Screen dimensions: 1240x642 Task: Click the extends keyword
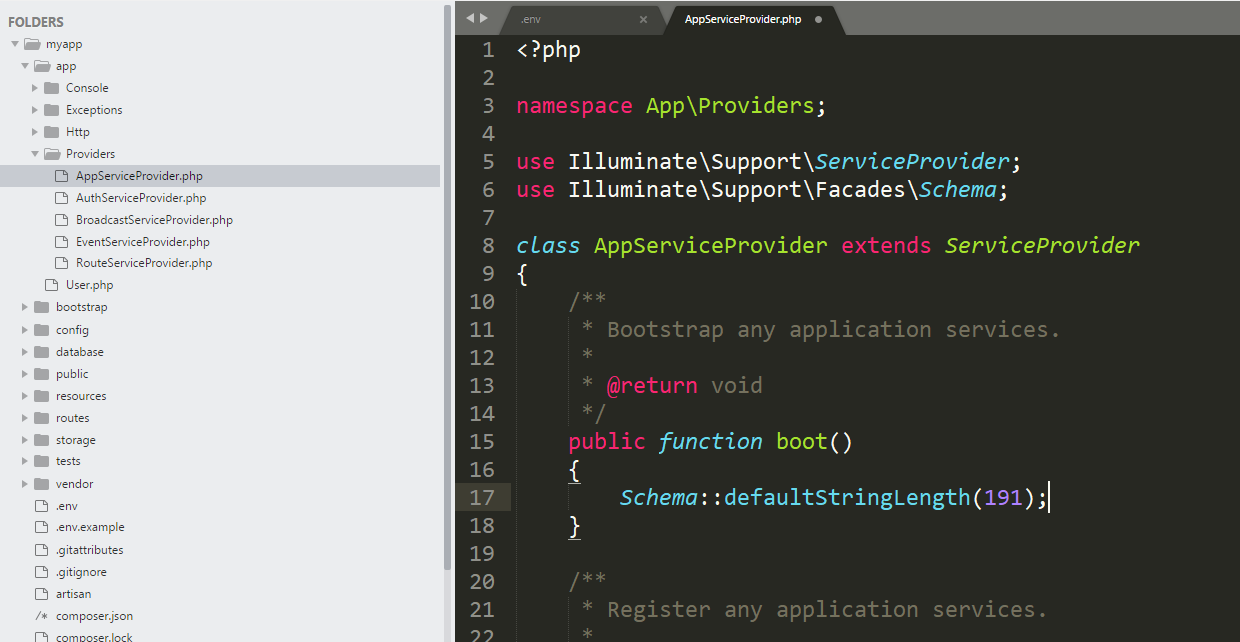pos(887,246)
